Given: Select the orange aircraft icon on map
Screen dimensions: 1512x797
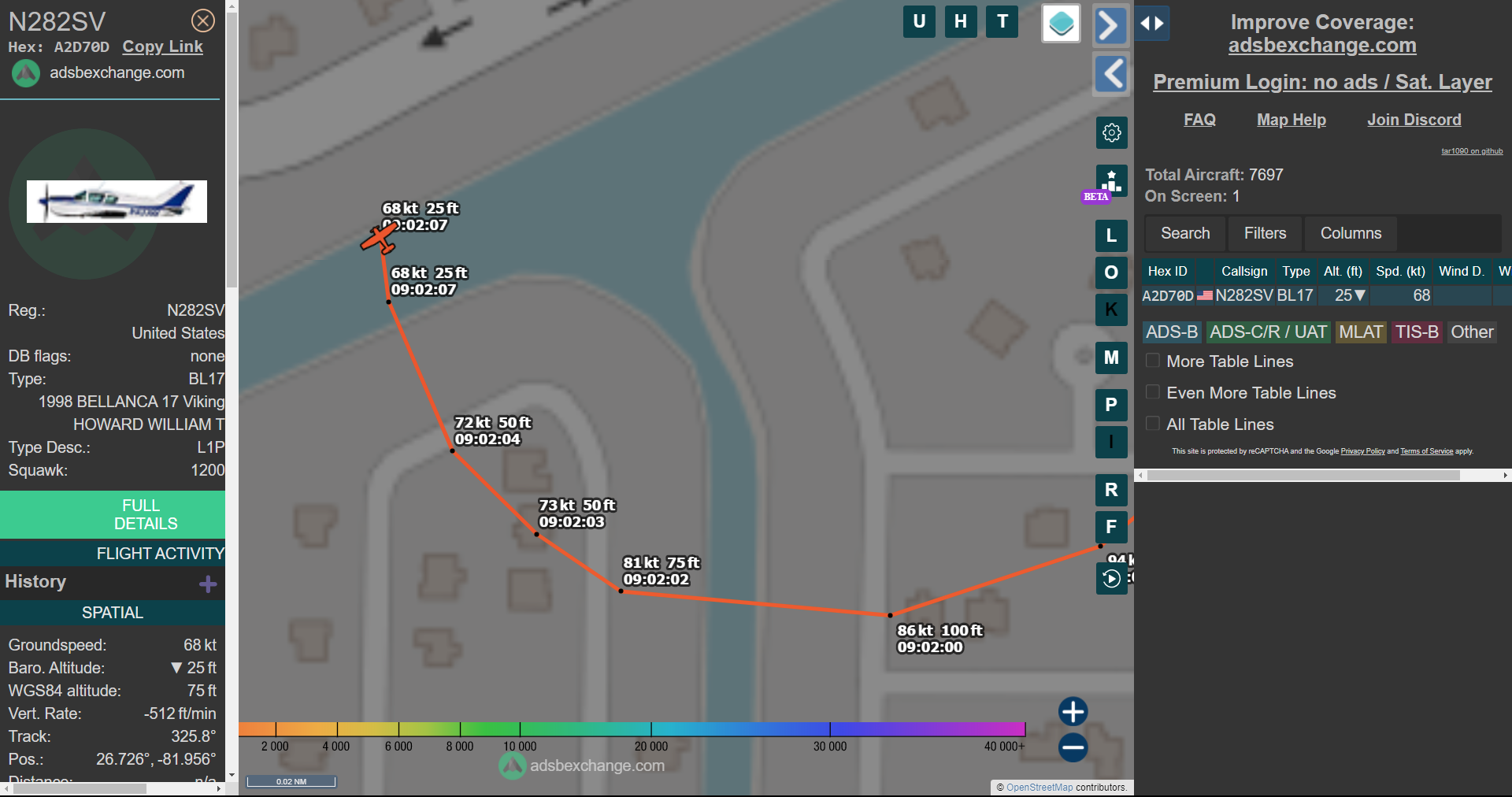Looking at the screenshot, I should (379, 239).
